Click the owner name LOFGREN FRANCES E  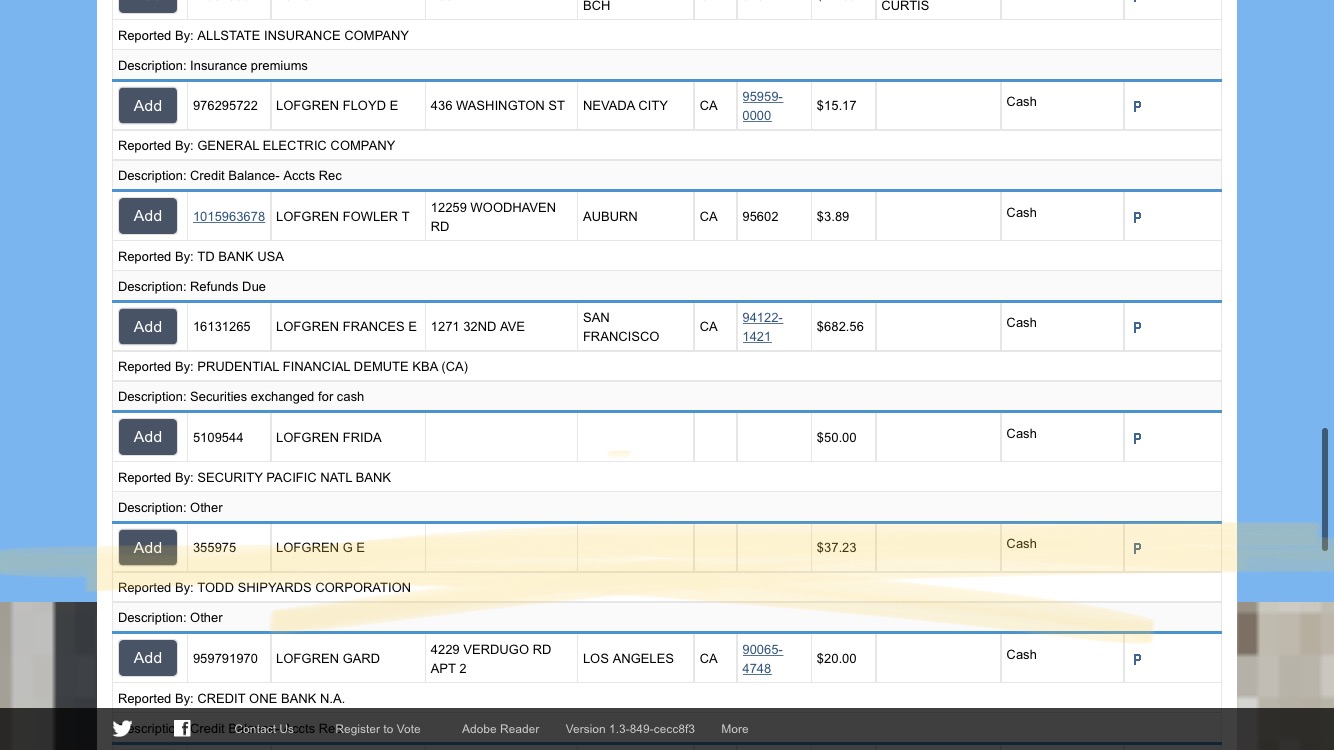click(346, 327)
